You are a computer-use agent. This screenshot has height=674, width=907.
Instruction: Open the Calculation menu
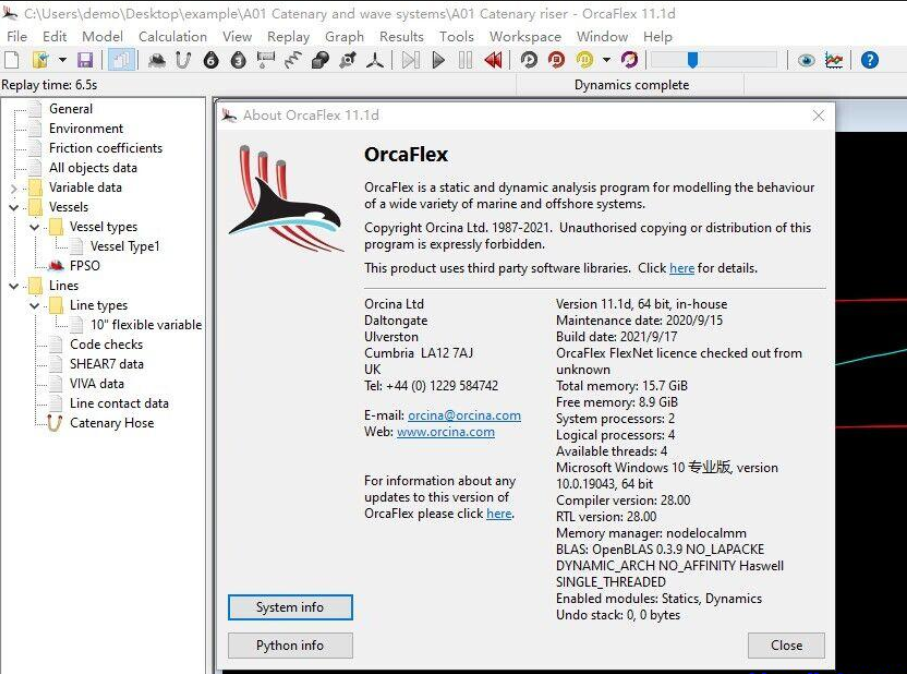pyautogui.click(x=172, y=36)
